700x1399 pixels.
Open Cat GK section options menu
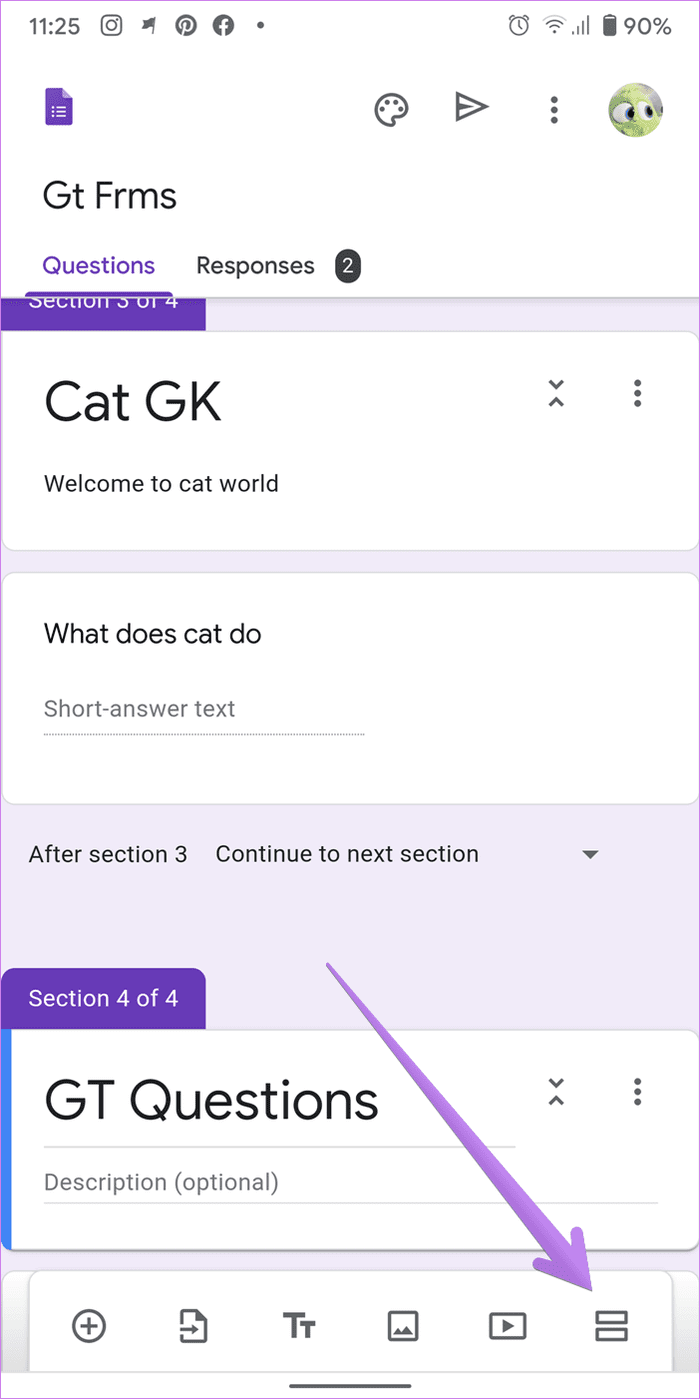(x=637, y=393)
